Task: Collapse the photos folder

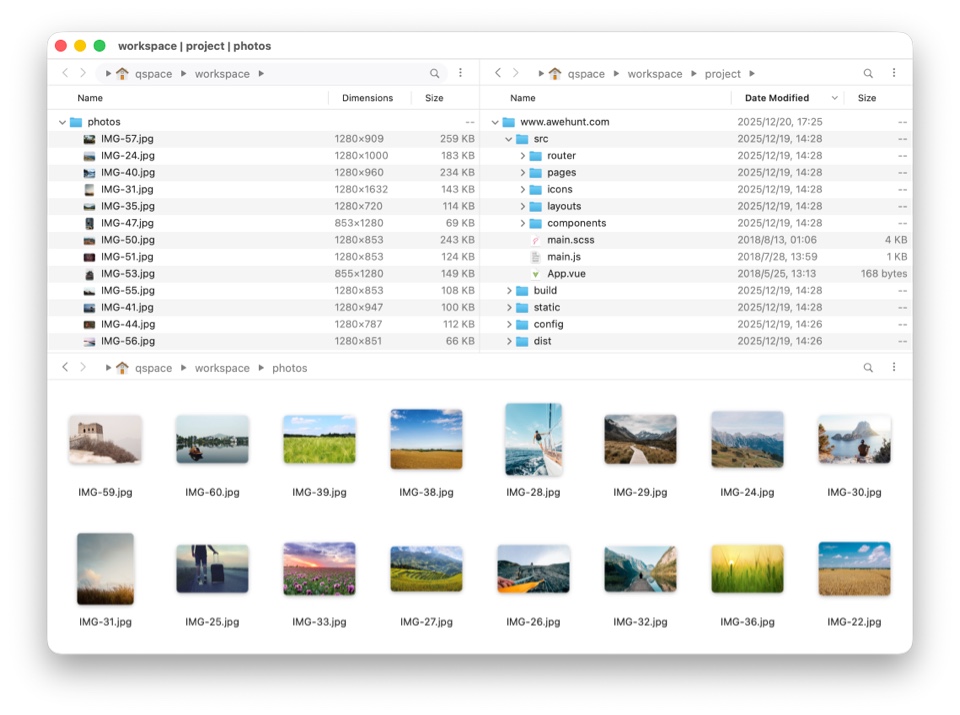Action: (62, 122)
